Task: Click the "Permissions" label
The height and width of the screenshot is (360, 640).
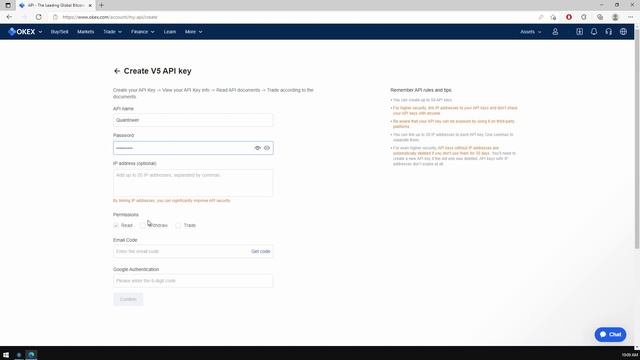Action: click(x=126, y=215)
